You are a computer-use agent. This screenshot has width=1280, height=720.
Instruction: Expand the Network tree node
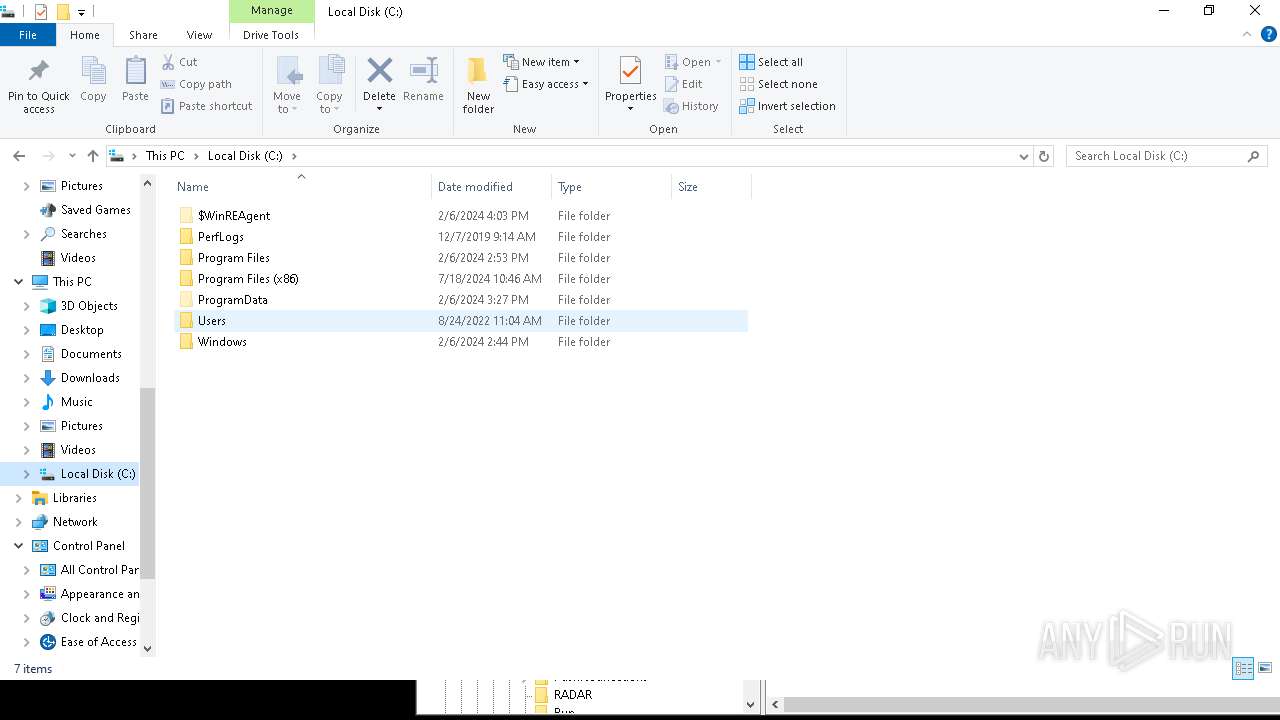coord(18,522)
